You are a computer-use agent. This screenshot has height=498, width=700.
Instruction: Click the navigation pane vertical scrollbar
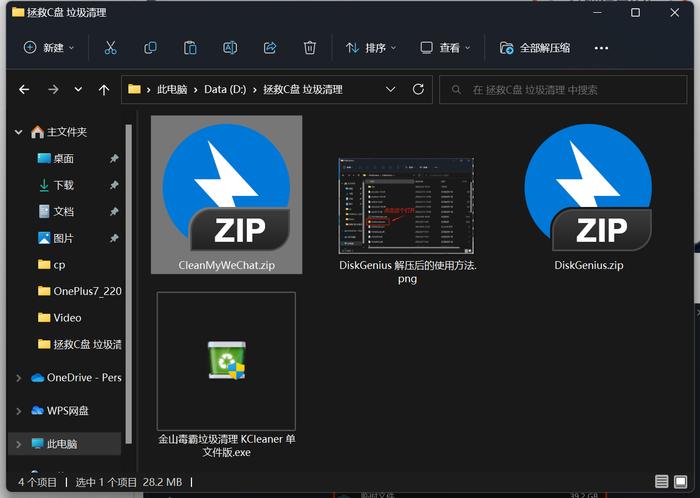(x=129, y=284)
